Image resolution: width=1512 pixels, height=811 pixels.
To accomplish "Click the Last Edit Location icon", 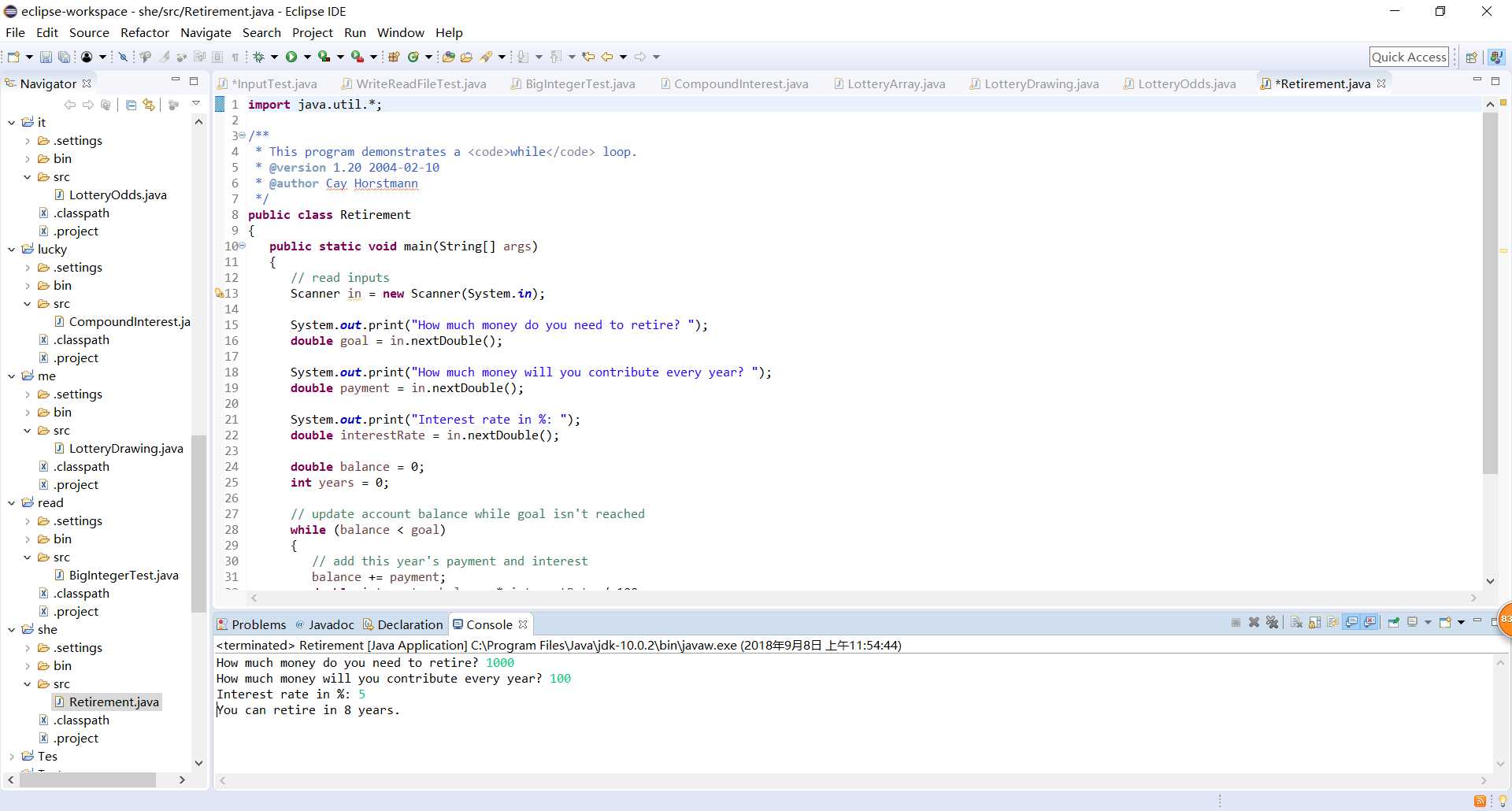I will pyautogui.click(x=587, y=57).
